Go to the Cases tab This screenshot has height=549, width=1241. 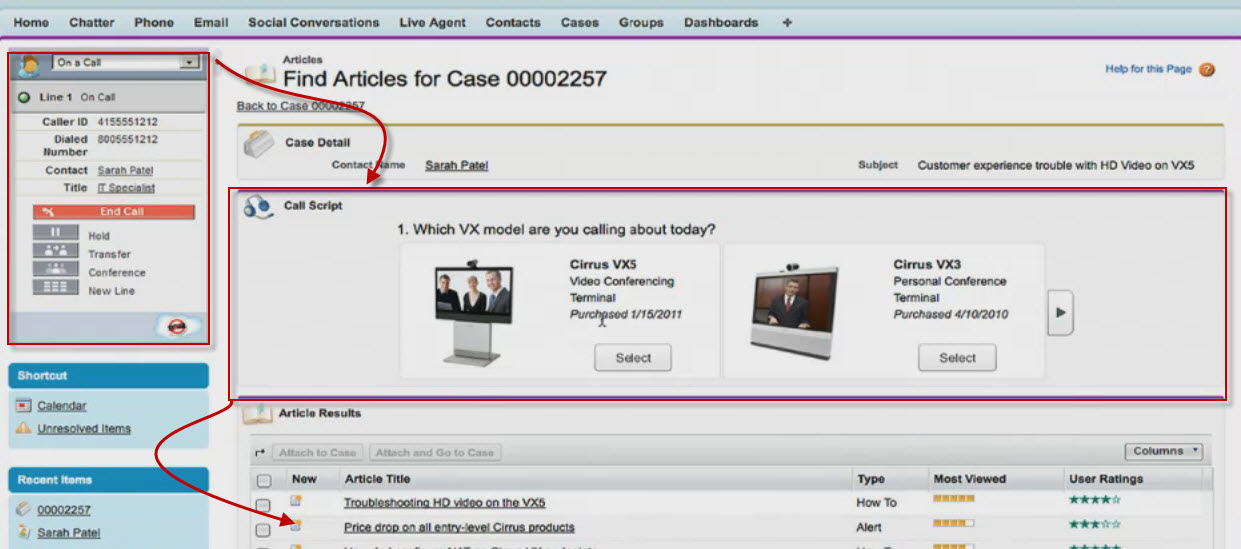tap(580, 22)
